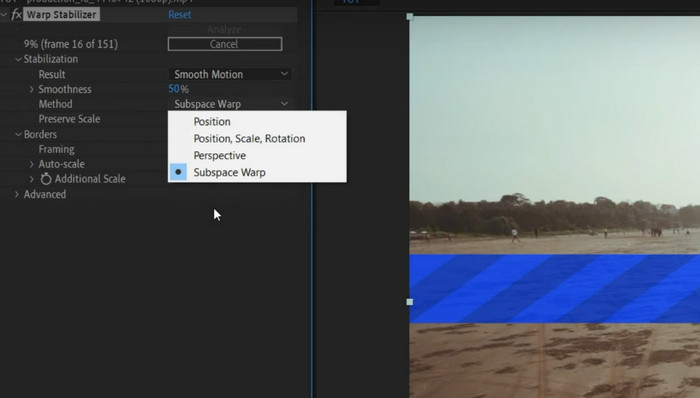This screenshot has width=700, height=398.
Task: Click the Framing property label
Action: [x=56, y=149]
